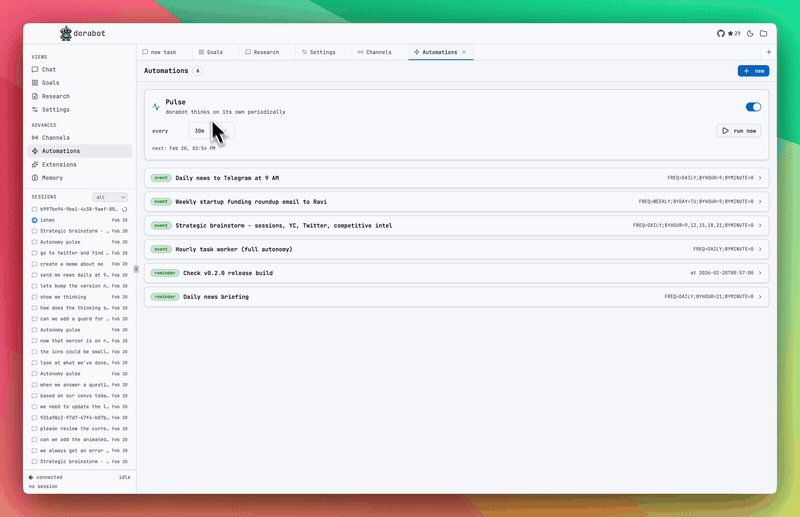Expand Daily news to Telegram at 9 AM
The width and height of the screenshot is (800, 517).
[457, 178]
